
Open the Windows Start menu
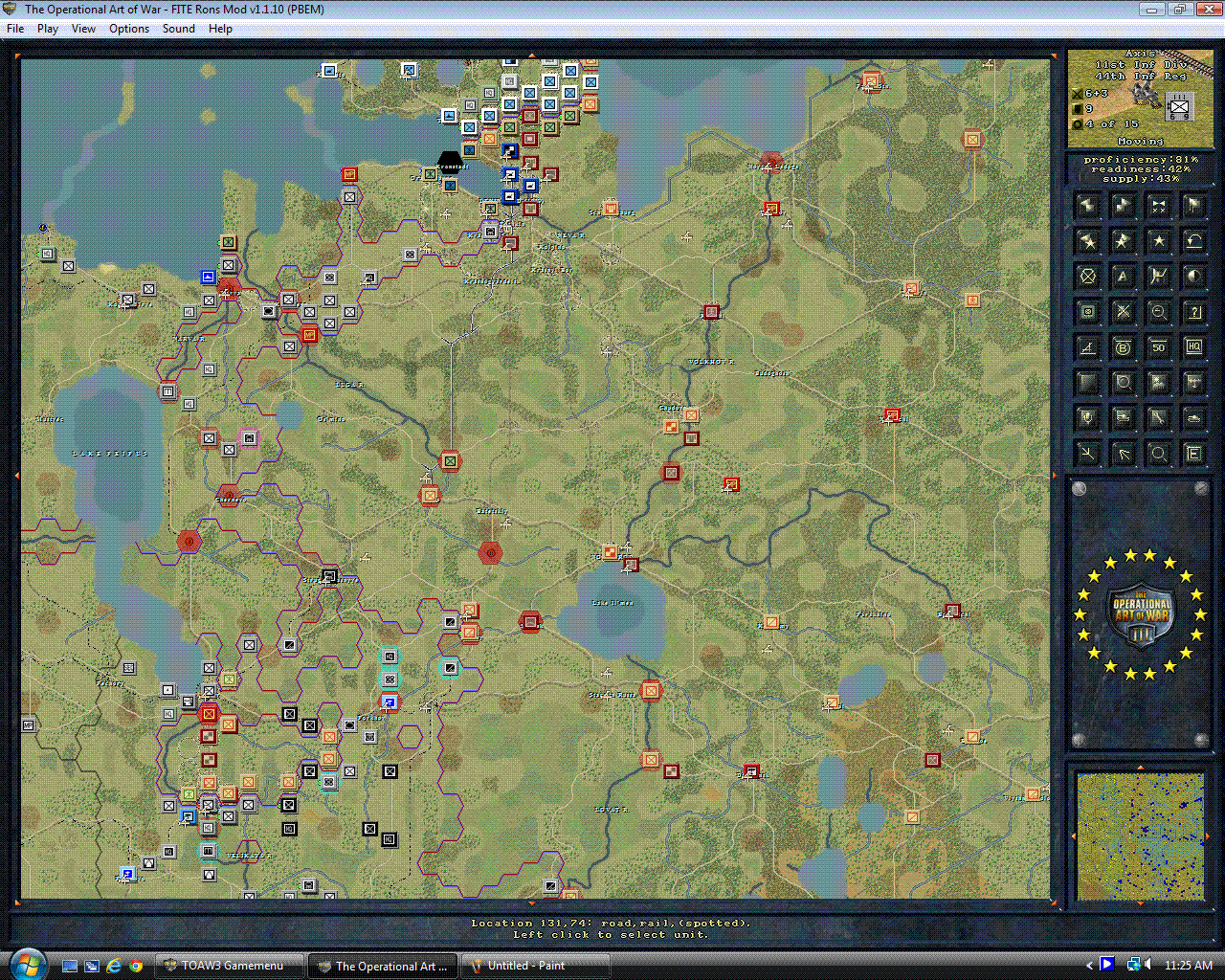click(x=26, y=963)
